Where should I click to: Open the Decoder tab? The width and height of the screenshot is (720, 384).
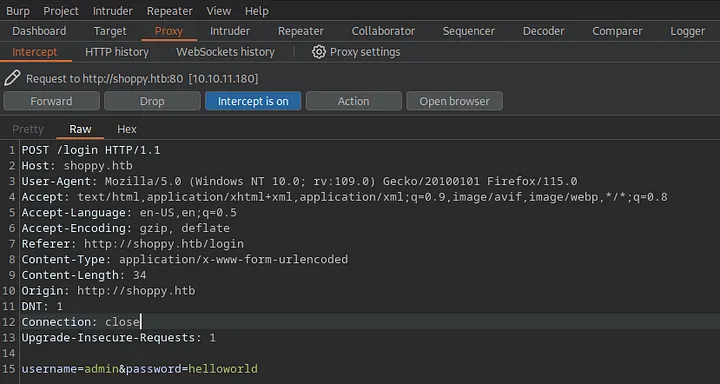click(x=544, y=31)
